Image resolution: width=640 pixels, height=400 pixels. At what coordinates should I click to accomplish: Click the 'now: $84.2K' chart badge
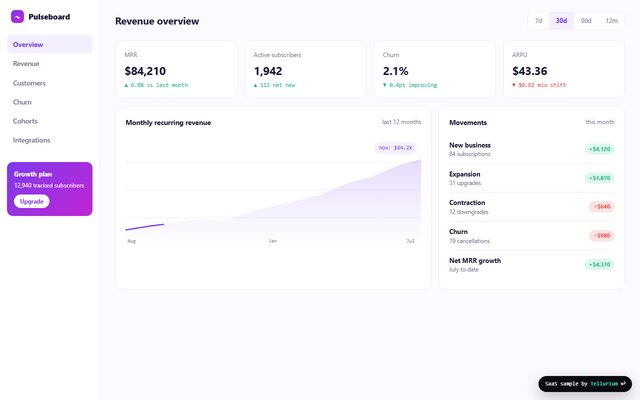(395, 148)
